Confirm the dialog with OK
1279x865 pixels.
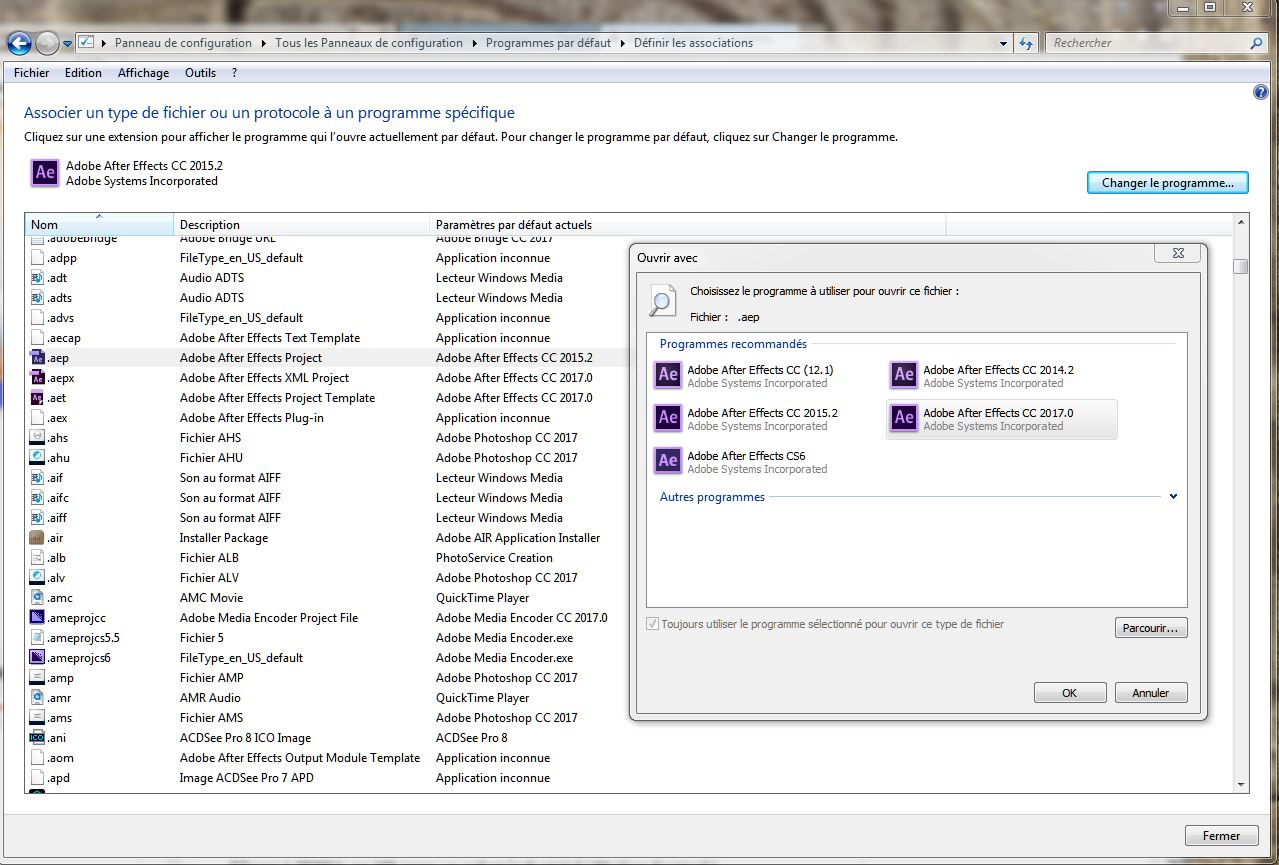coord(1069,693)
